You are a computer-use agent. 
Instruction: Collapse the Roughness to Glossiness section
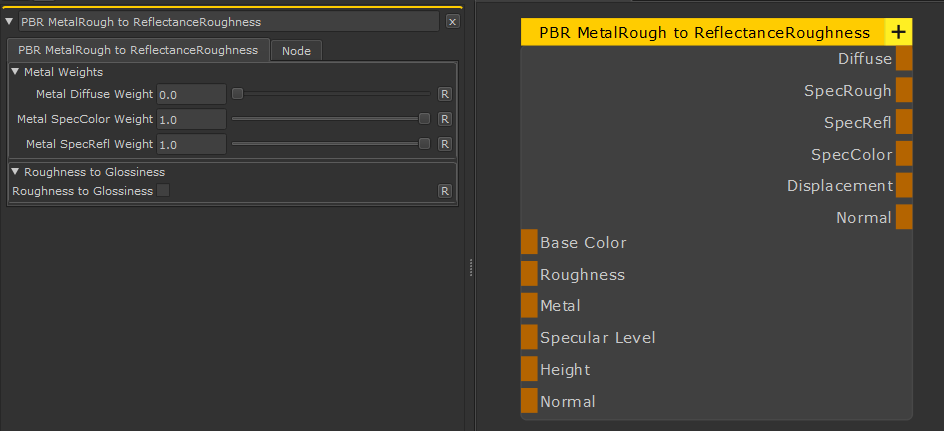click(x=15, y=172)
